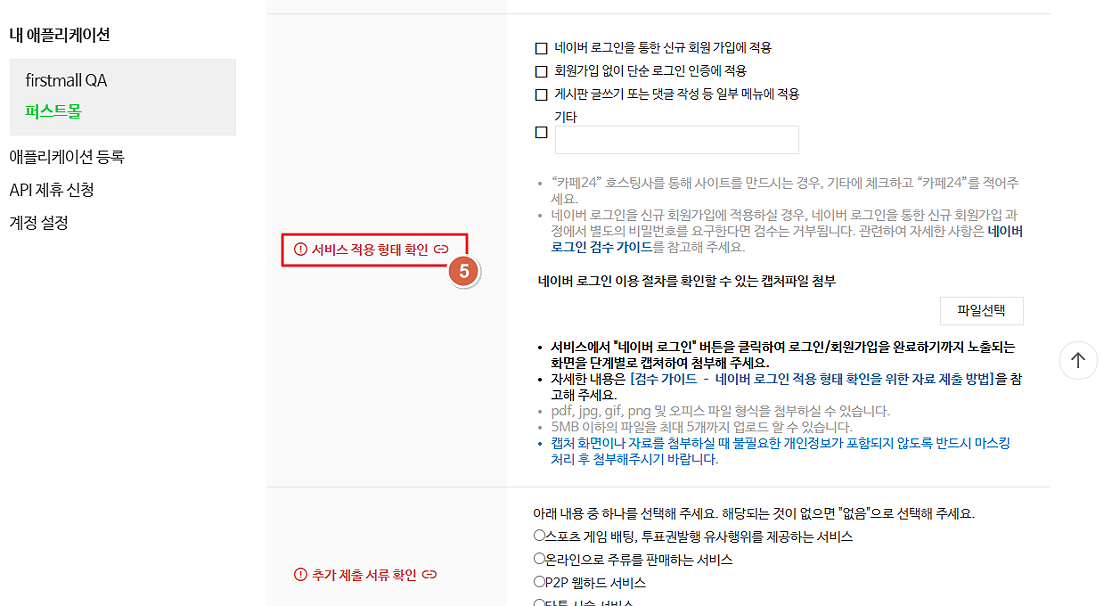Click the warning icon before 서비스 적용 형태 확인
Screen dimensions: 1120x606
301,249
